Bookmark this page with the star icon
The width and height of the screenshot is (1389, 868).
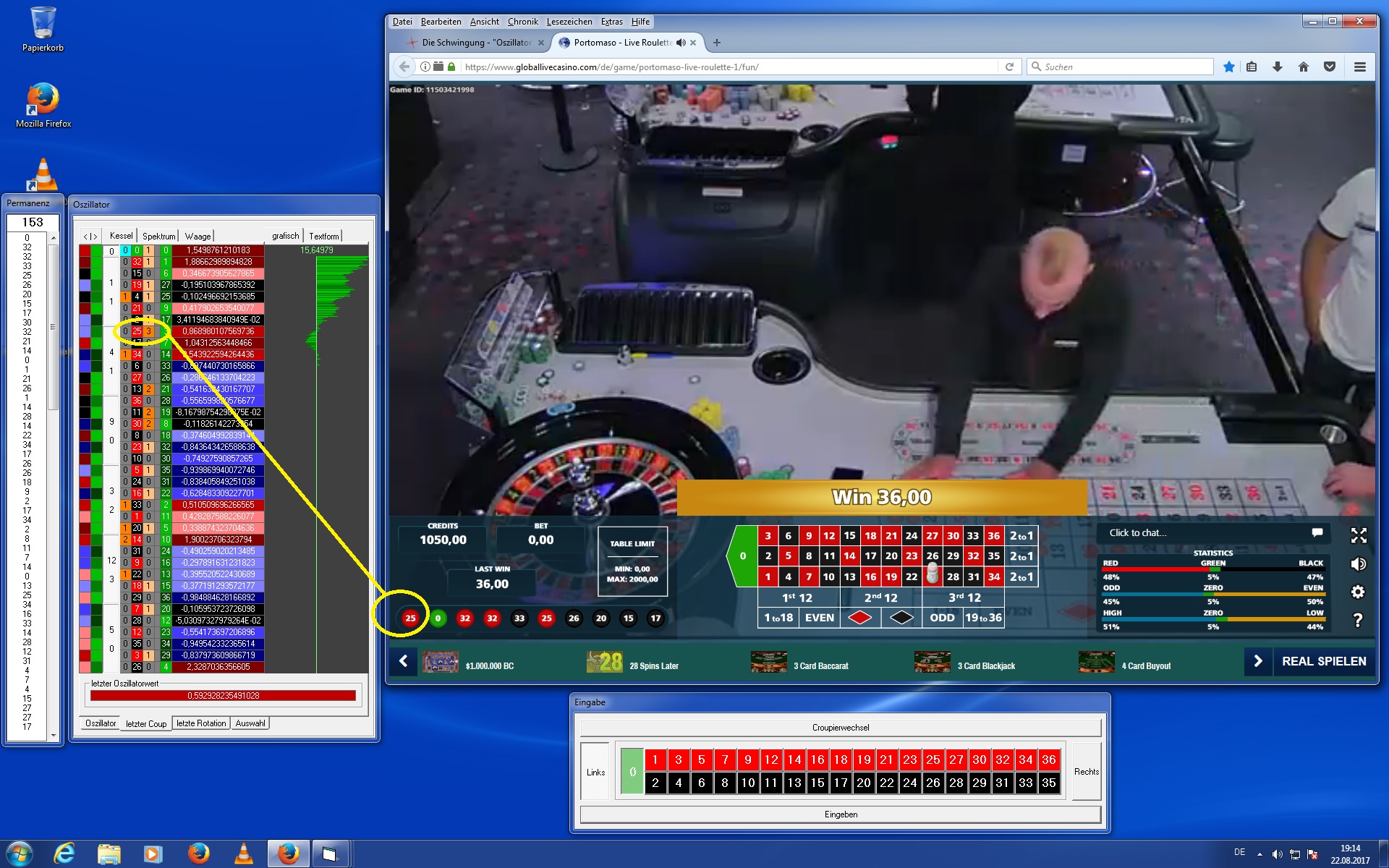click(1228, 67)
